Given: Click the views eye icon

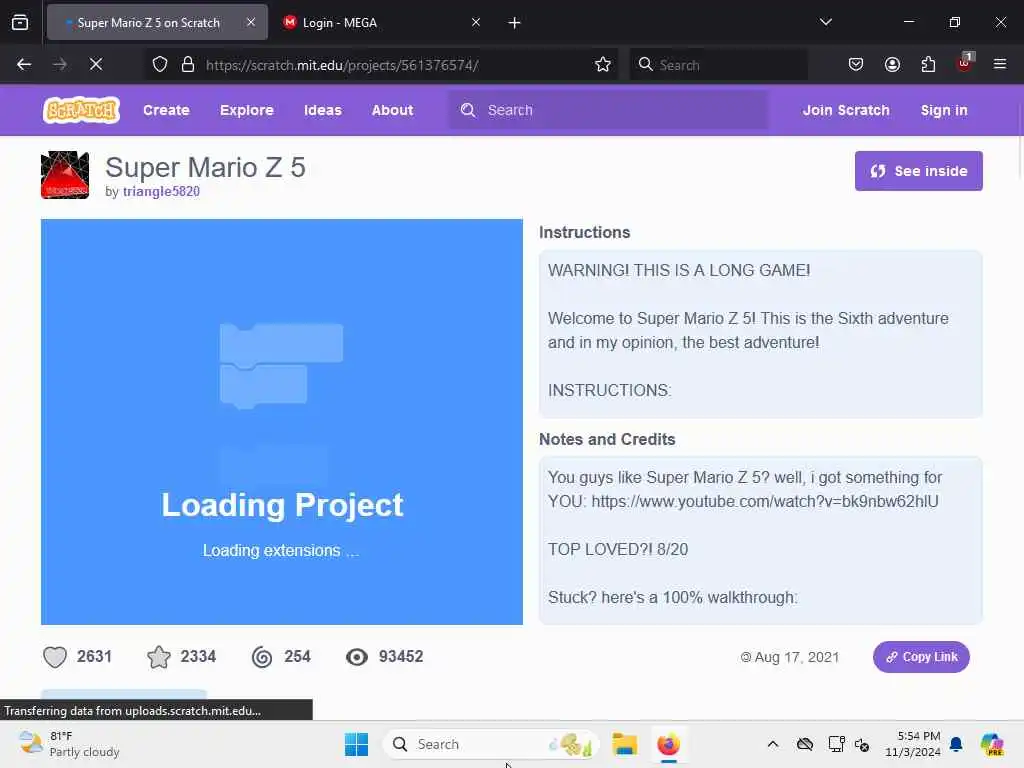Looking at the screenshot, I should [357, 656].
